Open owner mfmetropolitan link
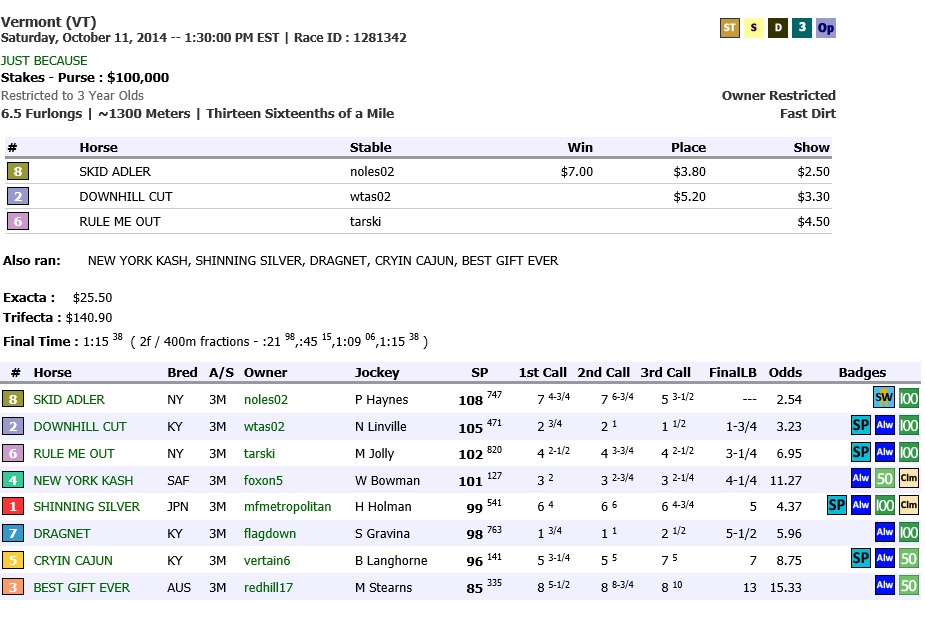Screen dimensions: 925x629 [287, 507]
